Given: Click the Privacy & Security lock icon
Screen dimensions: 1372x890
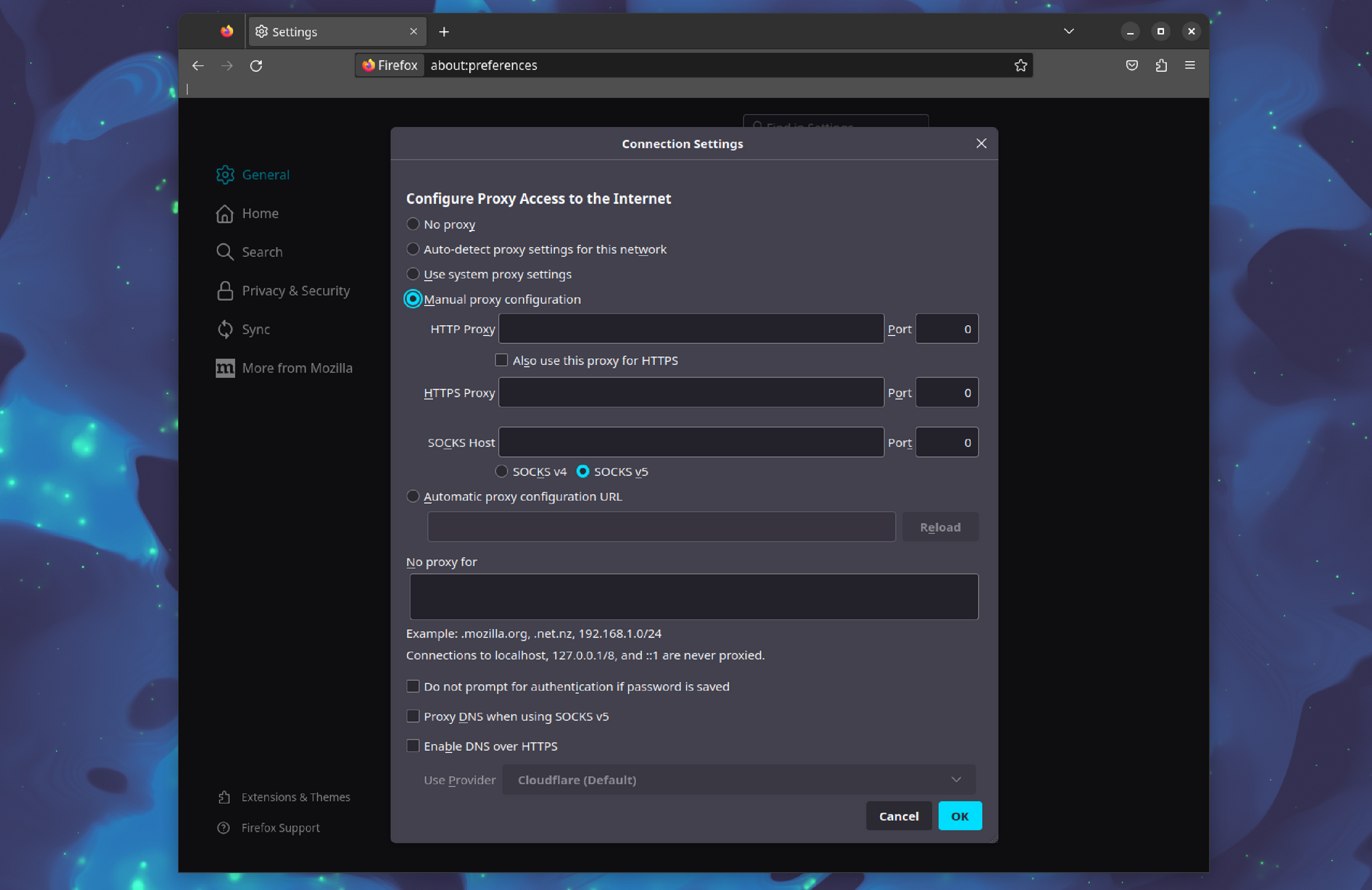Looking at the screenshot, I should coord(226,290).
